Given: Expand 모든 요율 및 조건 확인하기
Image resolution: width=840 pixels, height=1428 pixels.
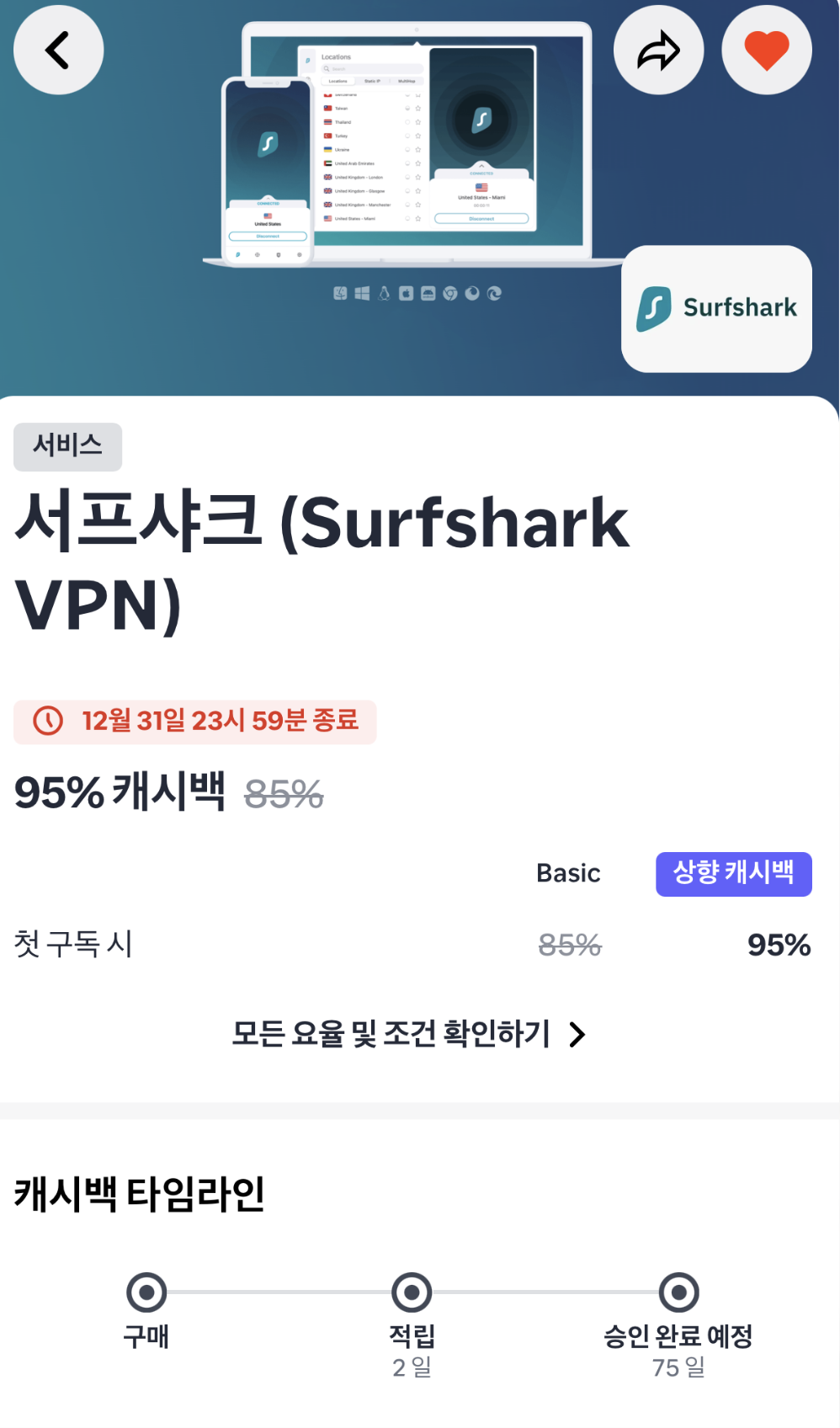Looking at the screenshot, I should [391, 1034].
